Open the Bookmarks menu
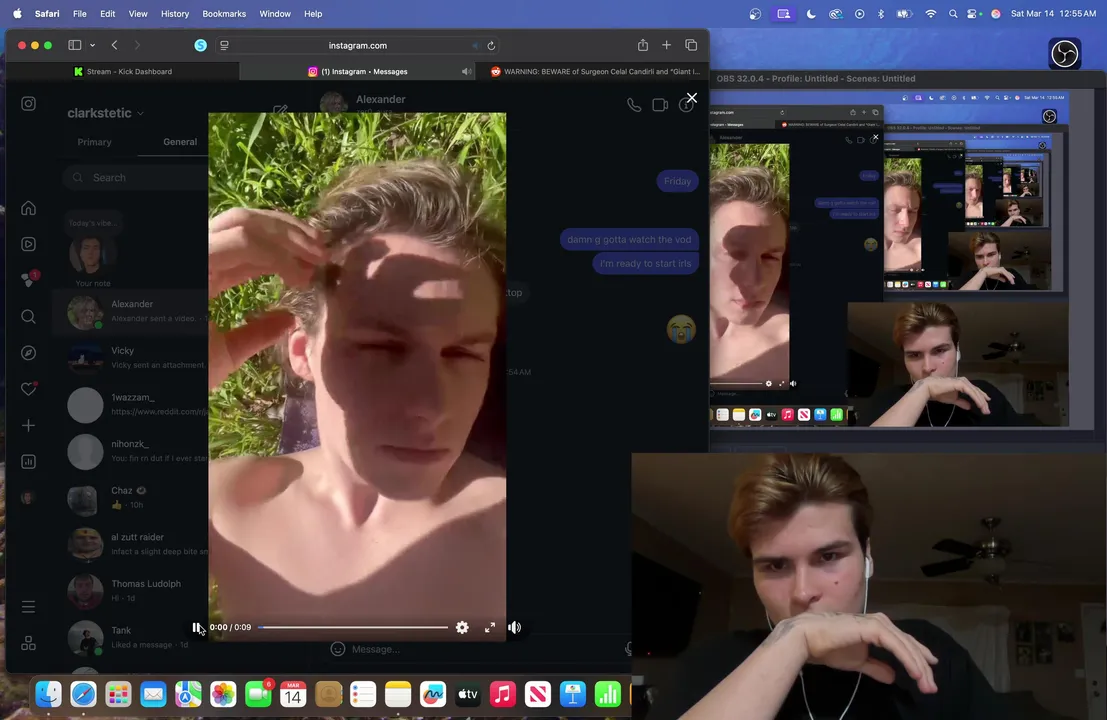Image resolution: width=1107 pixels, height=720 pixels. tap(224, 13)
